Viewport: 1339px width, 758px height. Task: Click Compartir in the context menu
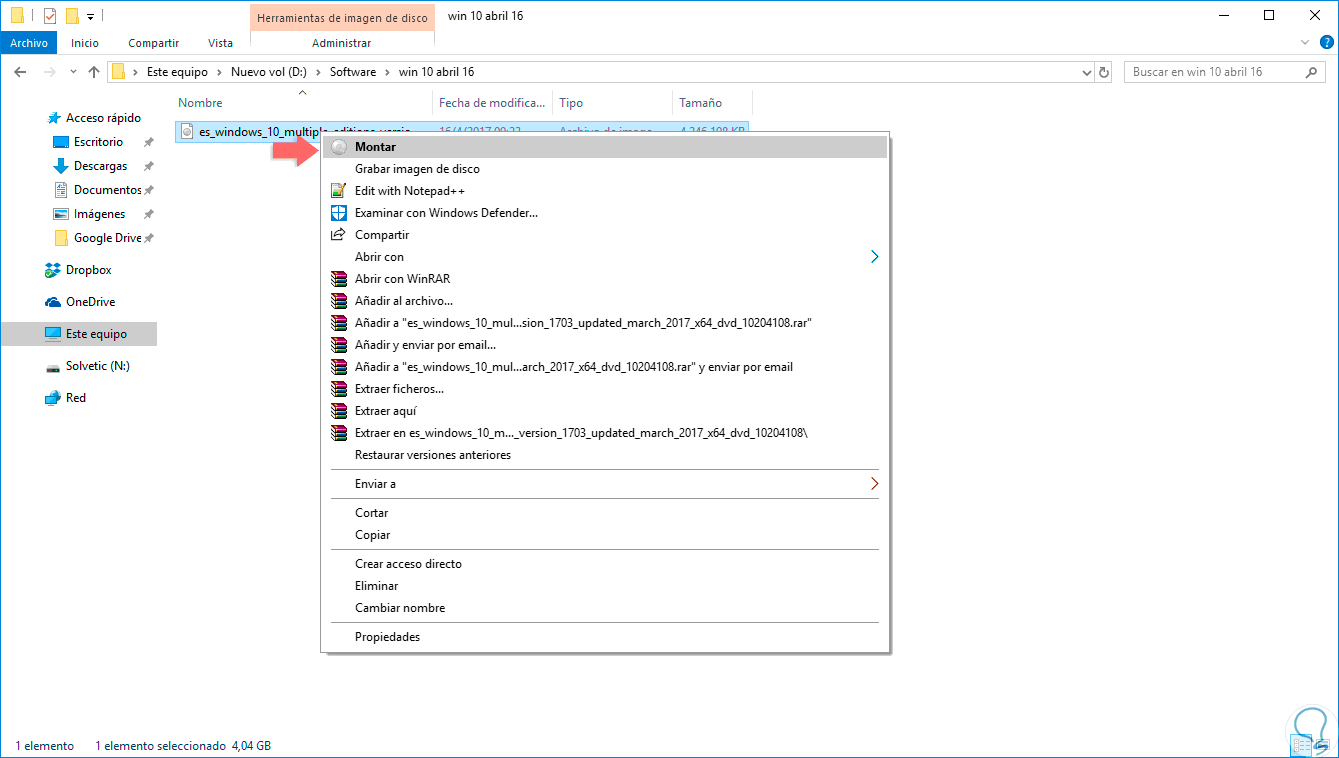[605, 235]
